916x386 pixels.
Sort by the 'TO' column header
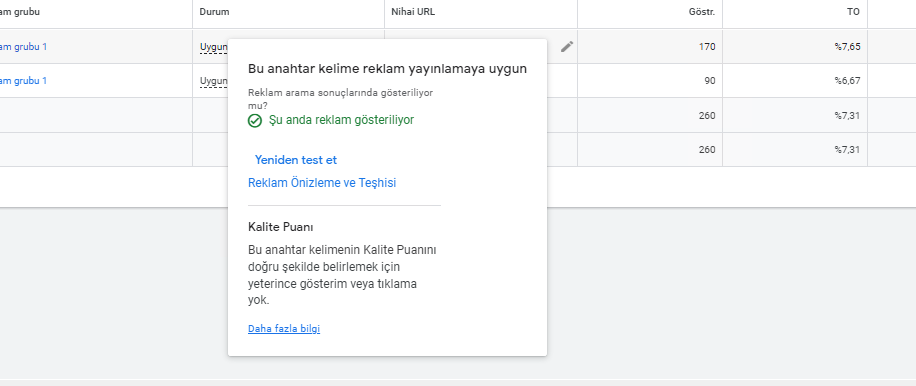853,12
